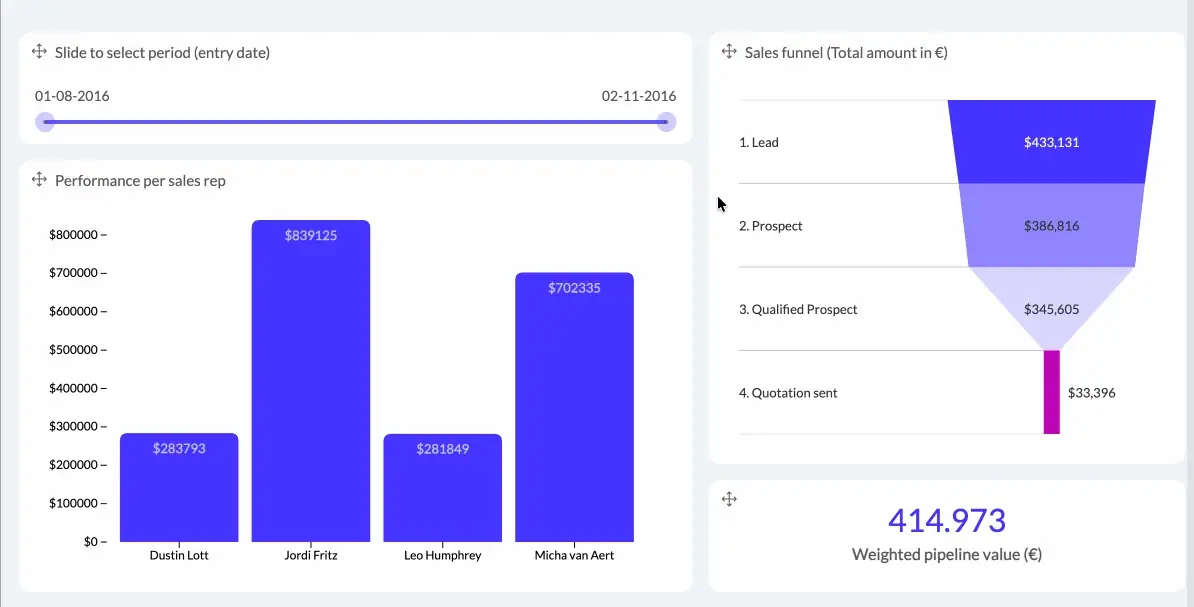Click the middle of the period slider track
Image resolution: width=1194 pixels, height=607 pixels.
pos(356,122)
